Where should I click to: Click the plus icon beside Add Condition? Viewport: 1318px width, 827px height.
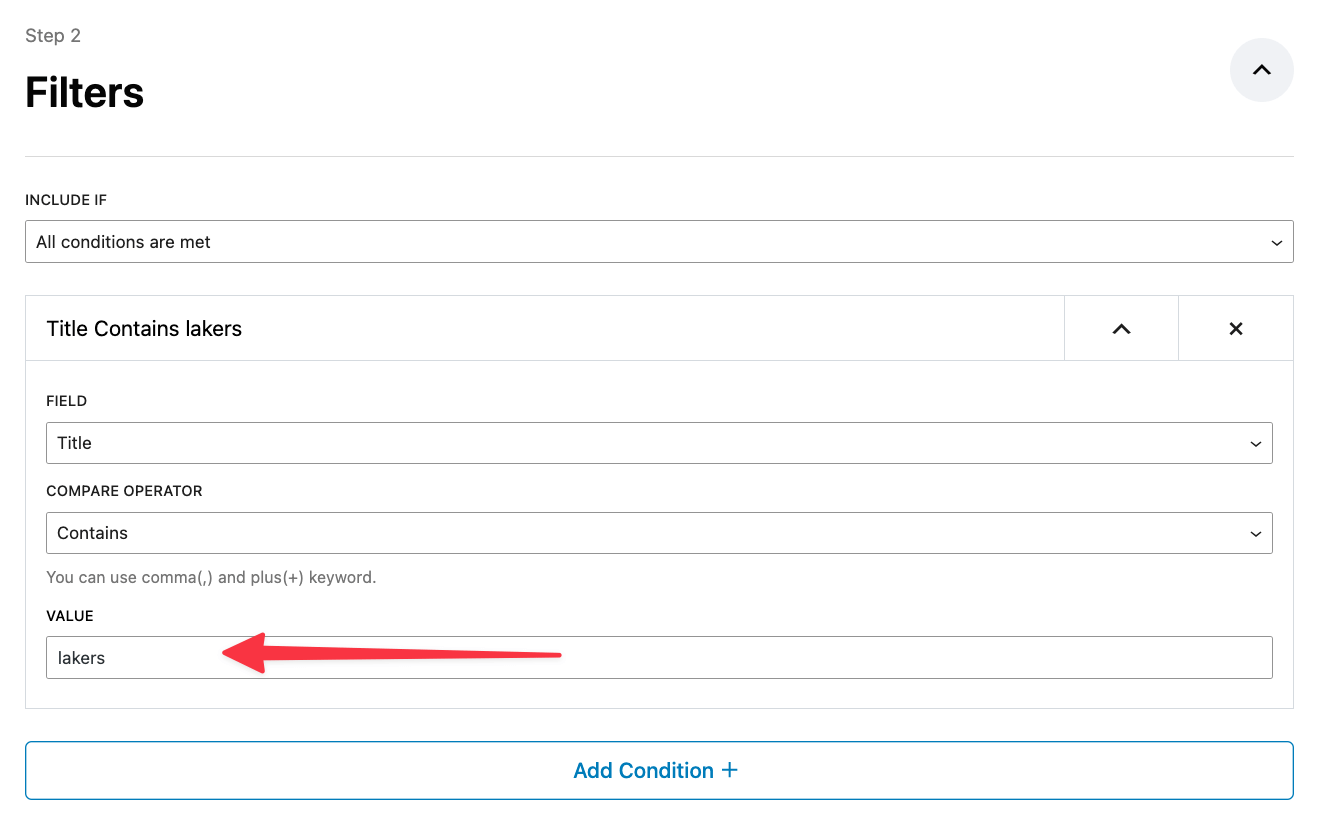tap(729, 770)
